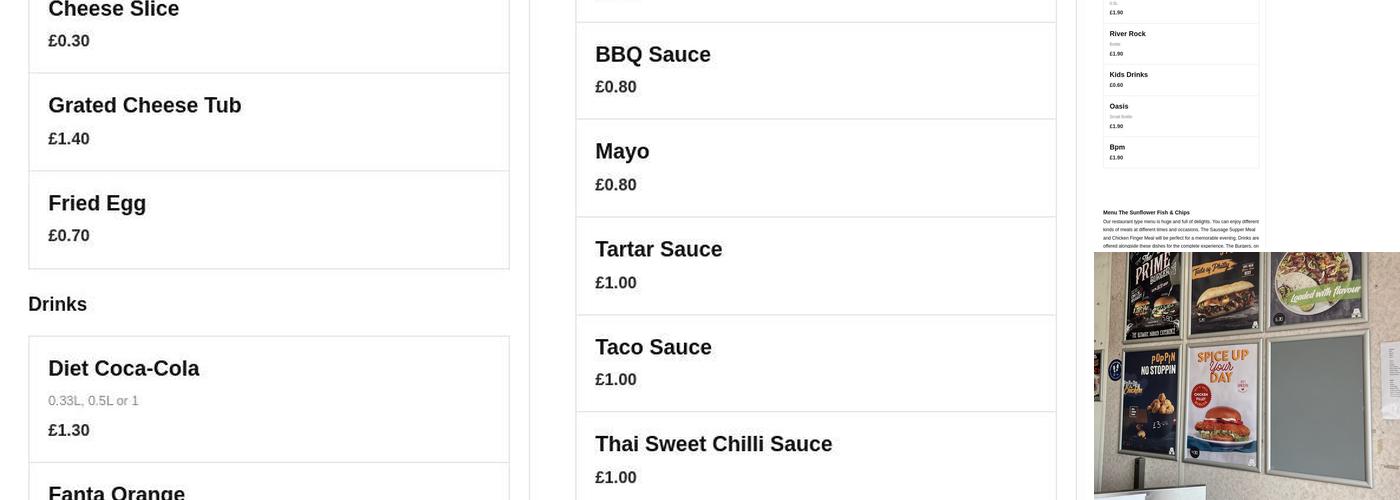
Task: Choose Thai Sweet Chilli Sauce
Action: pyautogui.click(x=713, y=445)
